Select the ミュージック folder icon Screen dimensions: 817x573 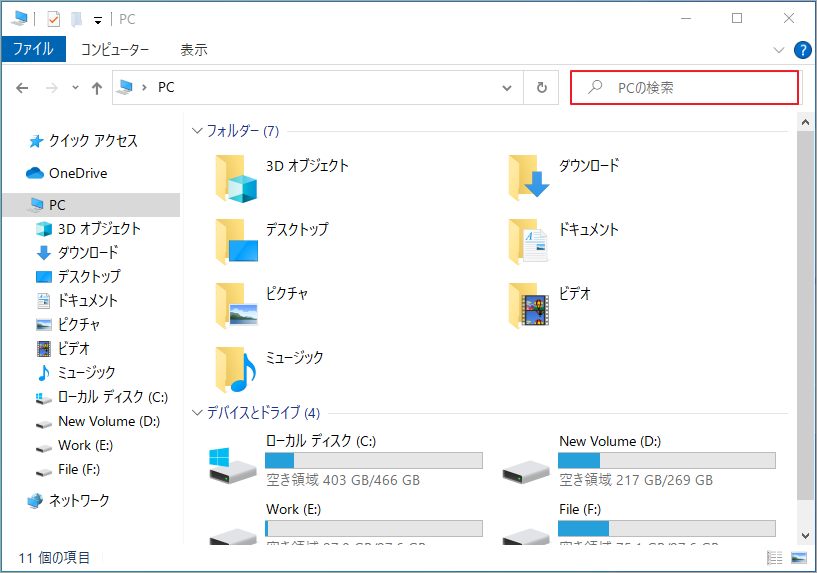(236, 369)
